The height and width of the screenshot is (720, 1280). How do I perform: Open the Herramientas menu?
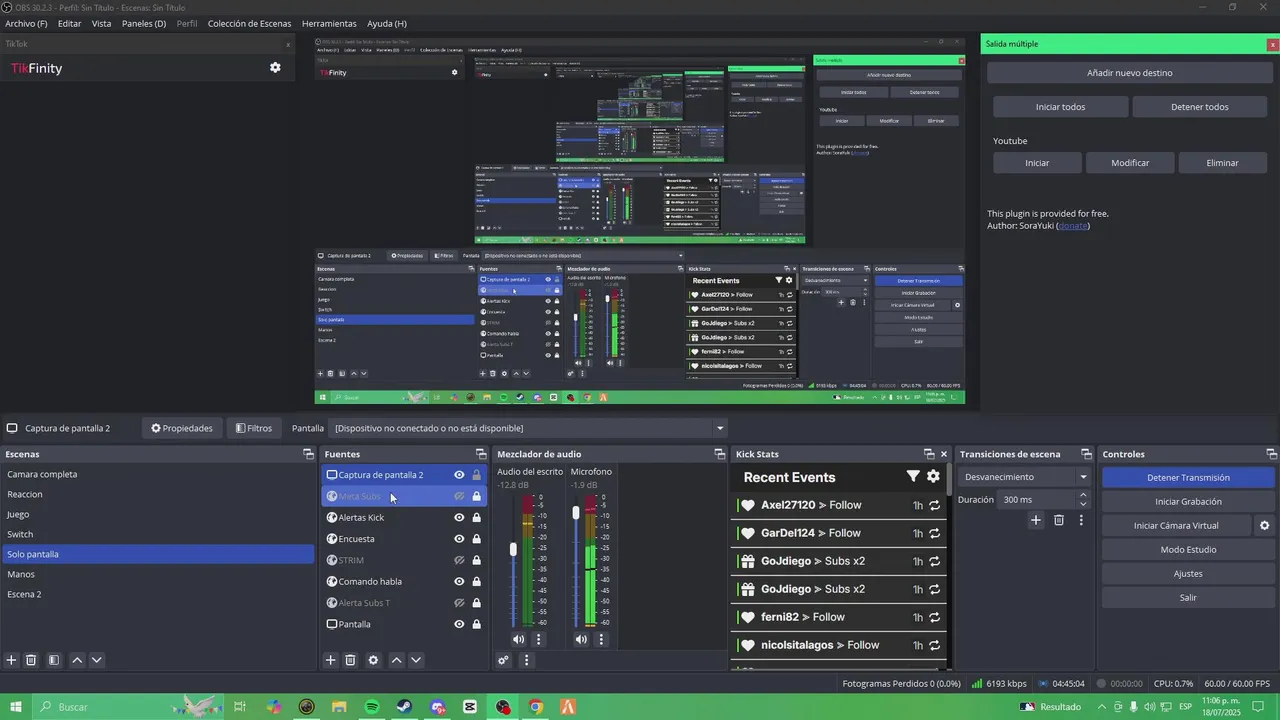pos(329,23)
